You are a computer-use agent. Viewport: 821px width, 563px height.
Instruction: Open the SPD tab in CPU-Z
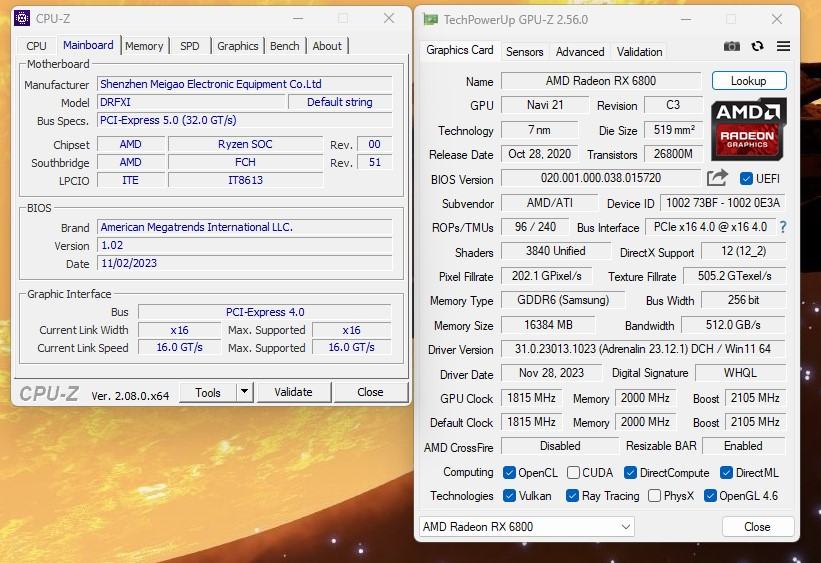(x=190, y=46)
